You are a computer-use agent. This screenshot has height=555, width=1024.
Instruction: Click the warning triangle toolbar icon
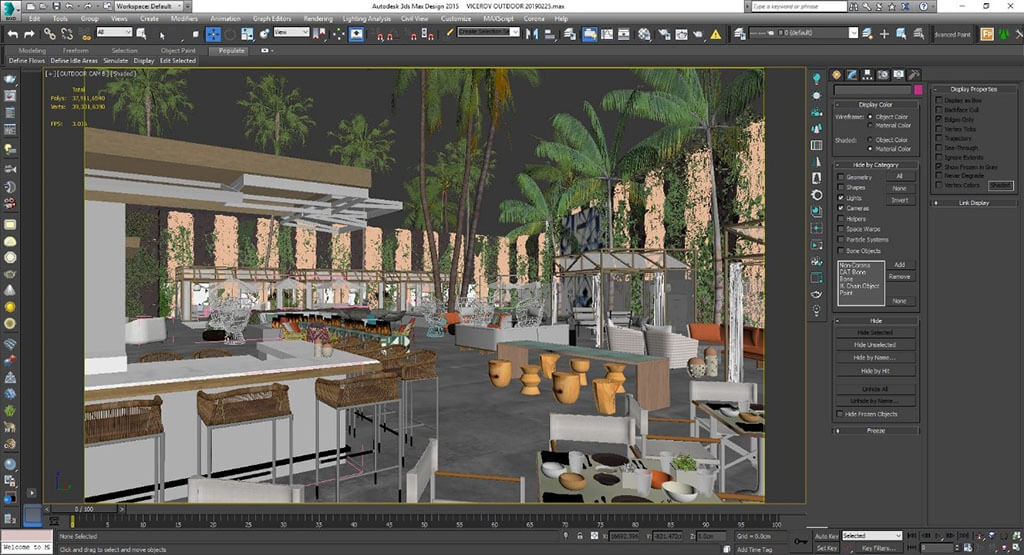click(x=715, y=34)
